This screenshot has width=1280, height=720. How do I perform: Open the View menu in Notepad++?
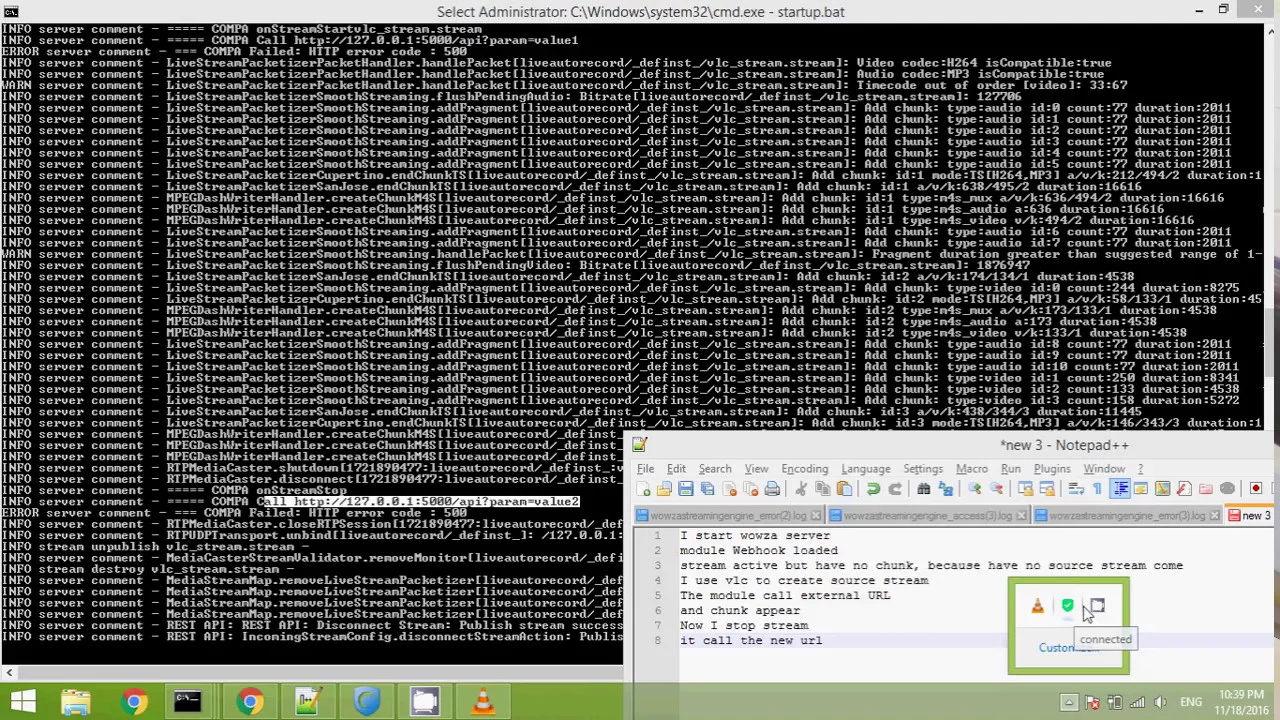756,469
